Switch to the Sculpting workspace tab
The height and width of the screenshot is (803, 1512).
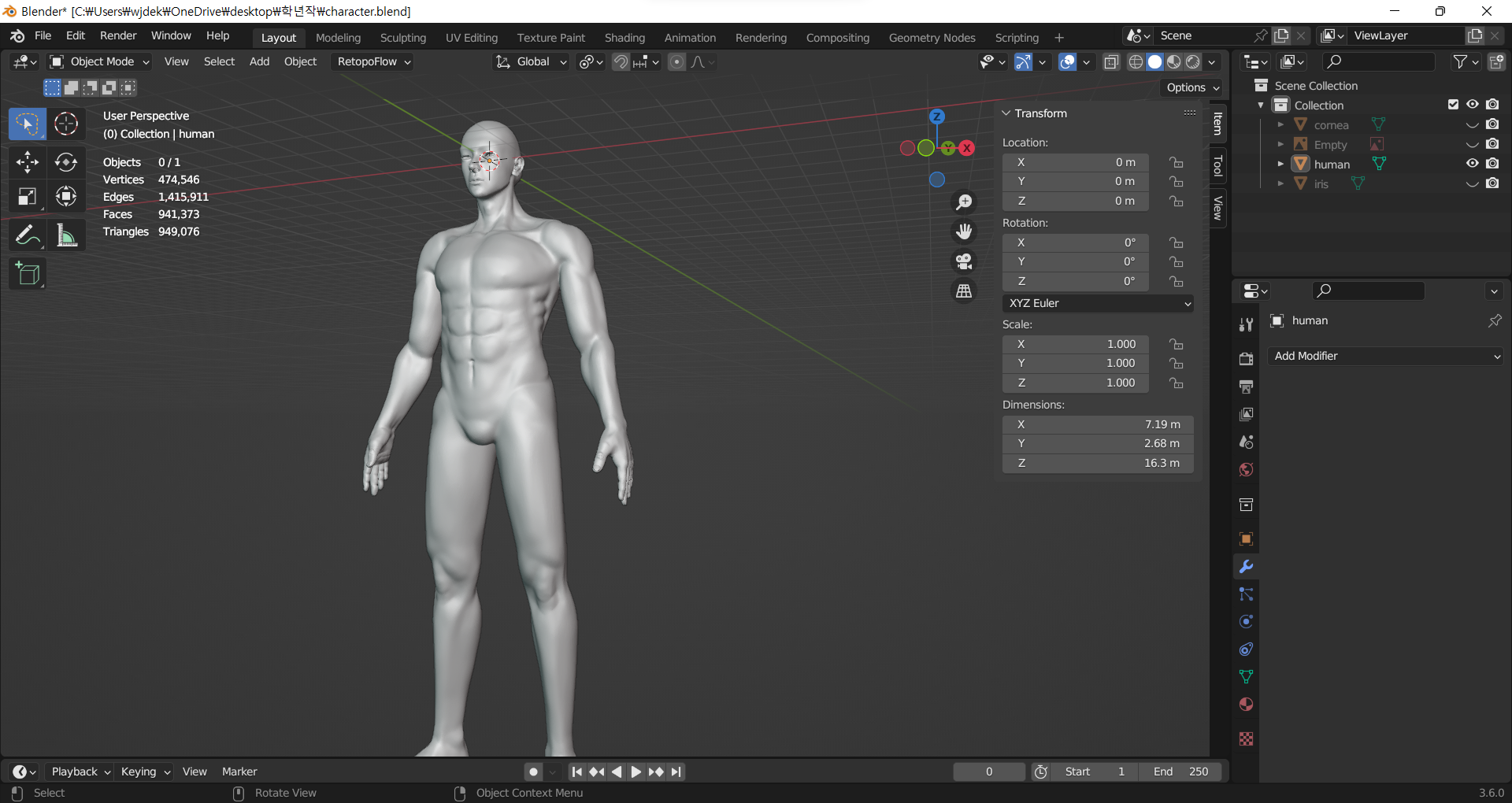pos(402,37)
